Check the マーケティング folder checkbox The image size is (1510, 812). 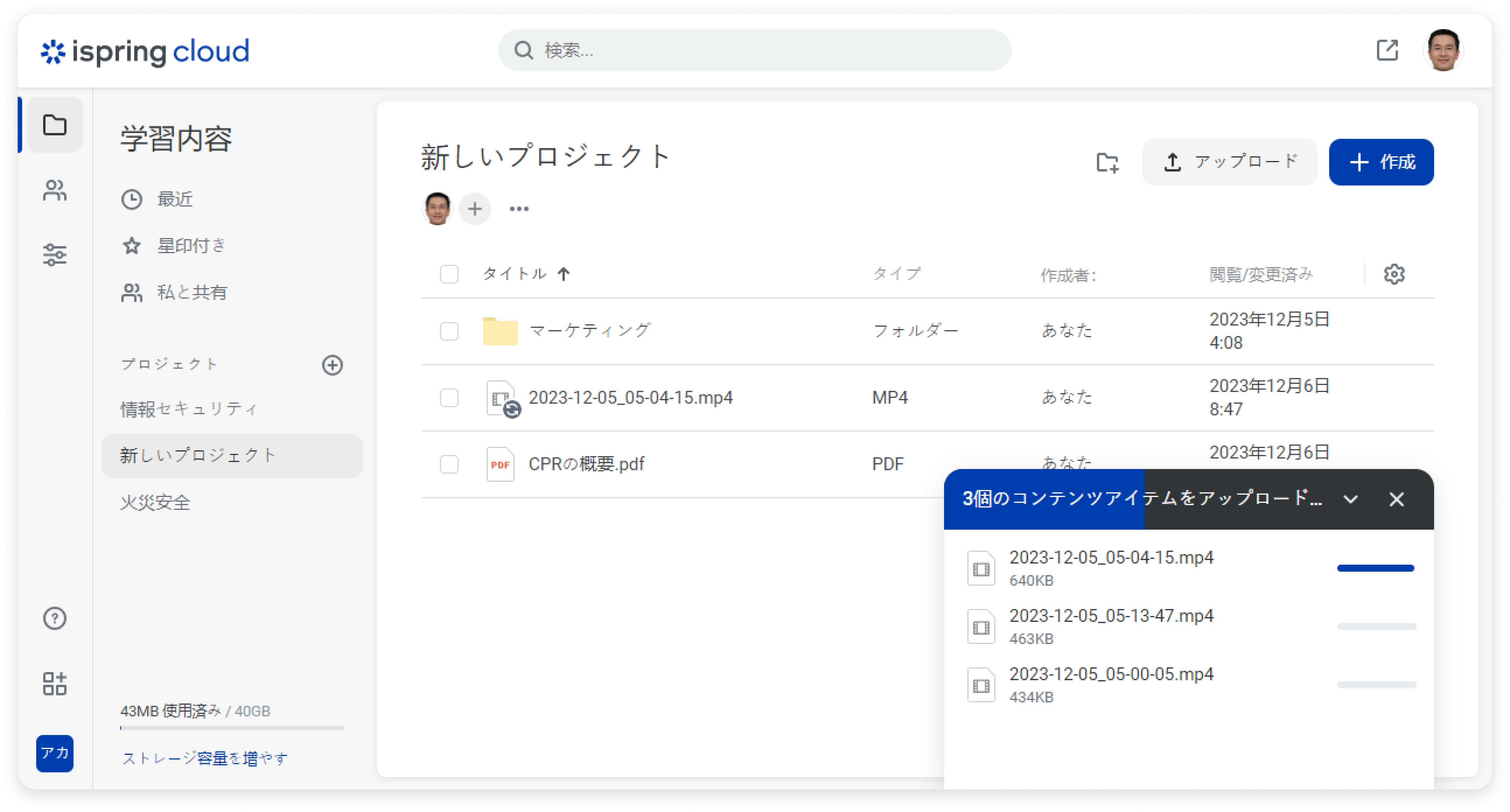[449, 331]
